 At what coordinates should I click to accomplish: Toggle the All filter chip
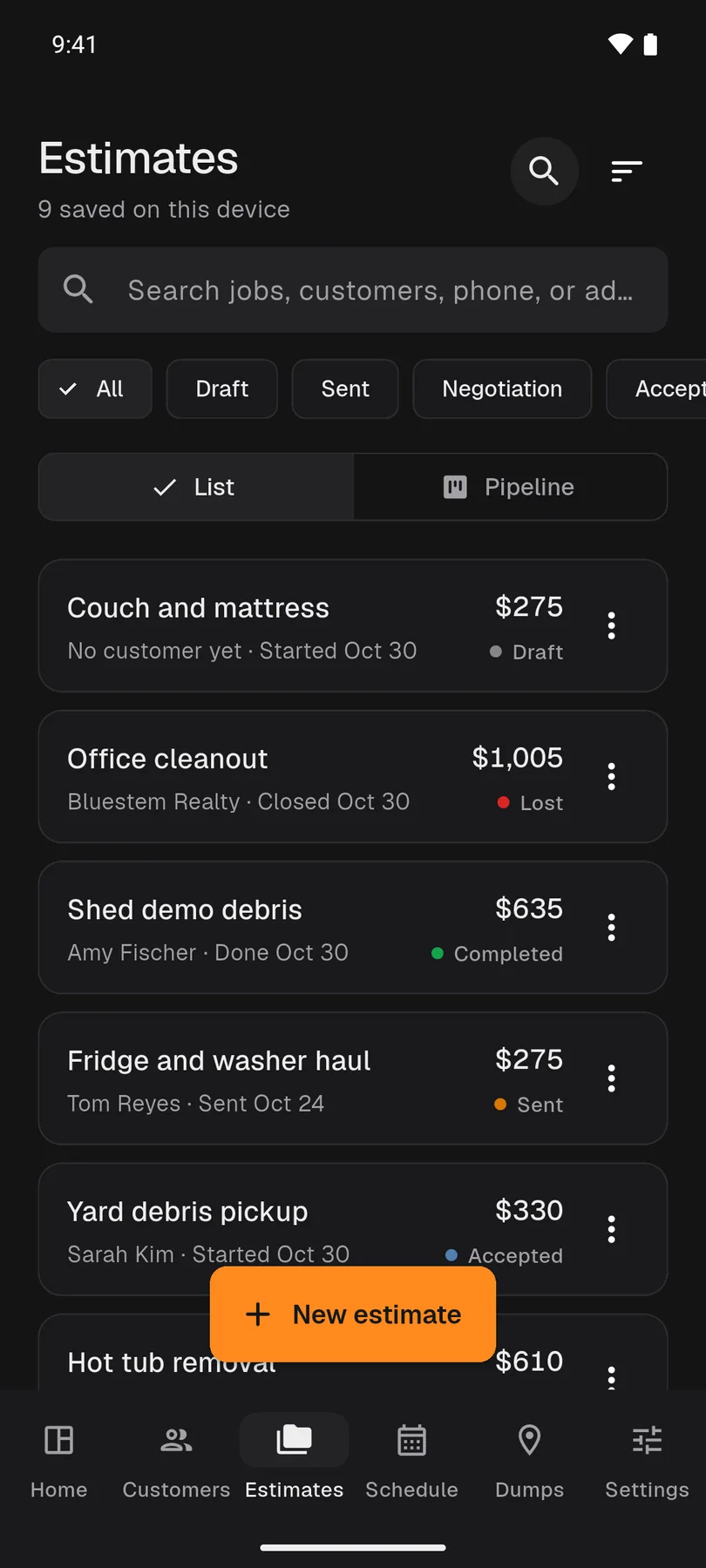click(95, 389)
